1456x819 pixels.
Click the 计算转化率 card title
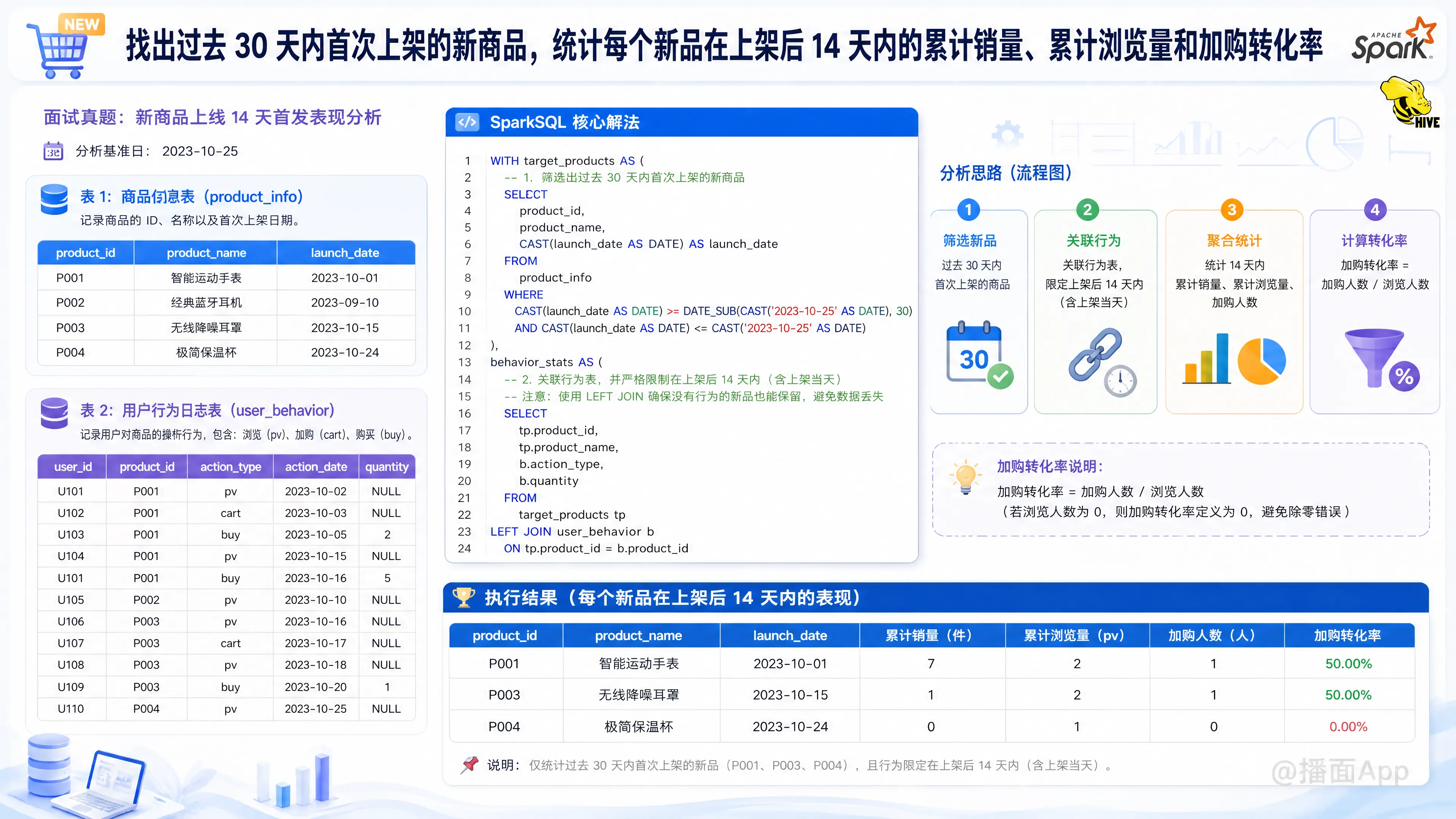1374,241
